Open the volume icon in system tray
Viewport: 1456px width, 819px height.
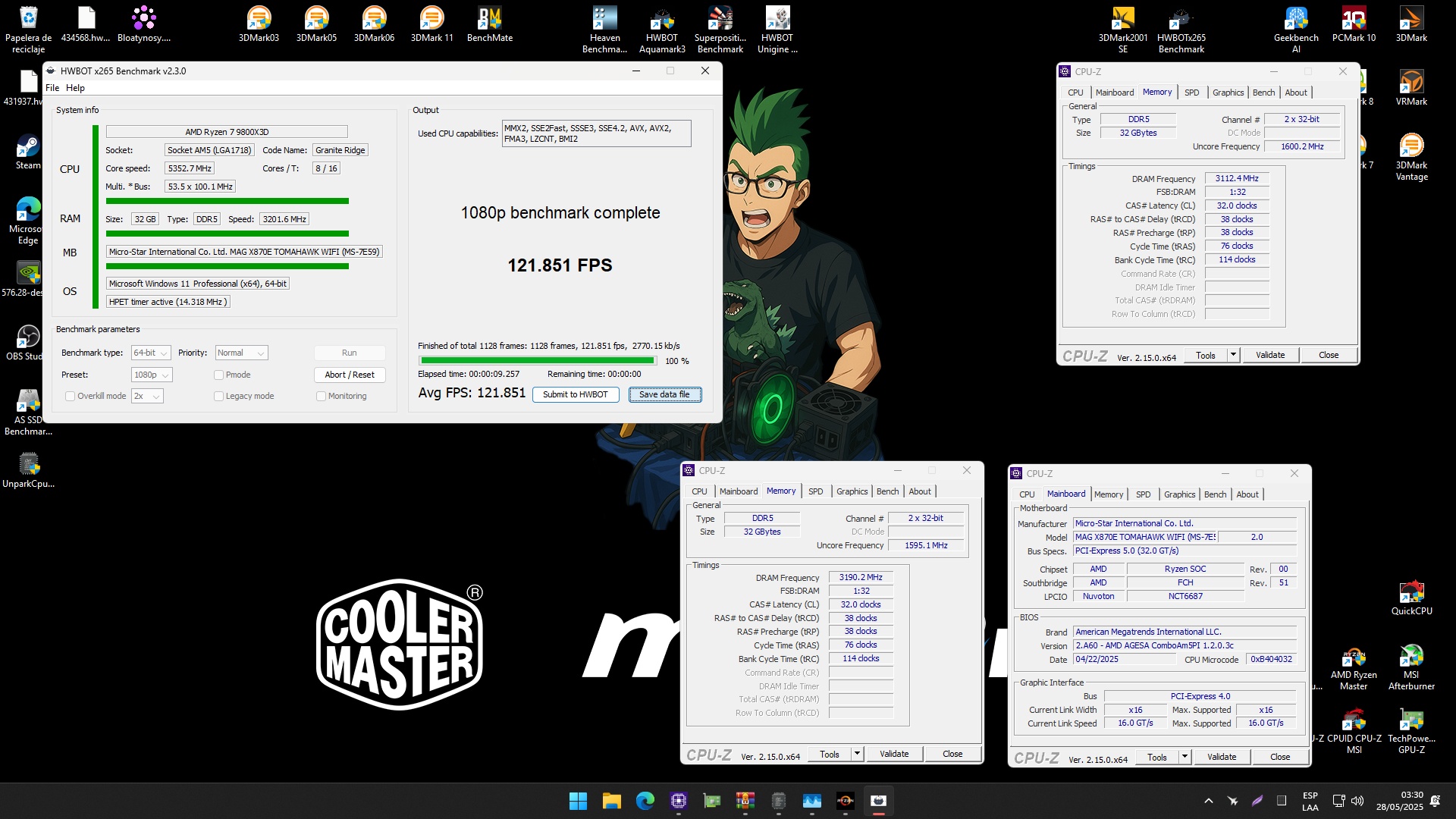(x=1357, y=801)
